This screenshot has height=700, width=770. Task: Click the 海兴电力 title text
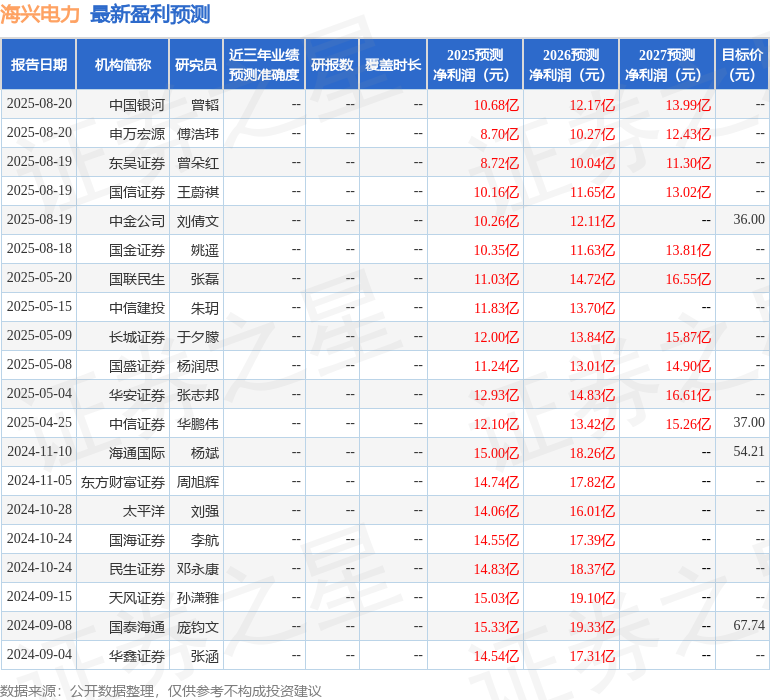click(x=40, y=14)
